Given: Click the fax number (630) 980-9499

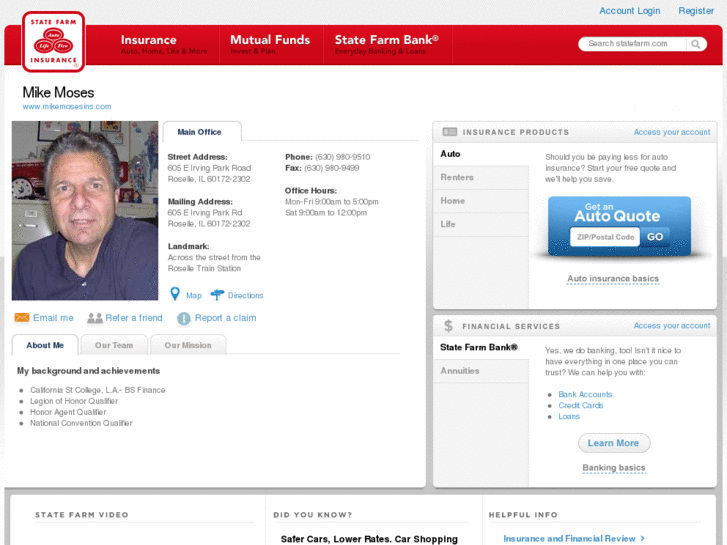Looking at the screenshot, I should pos(332,168).
